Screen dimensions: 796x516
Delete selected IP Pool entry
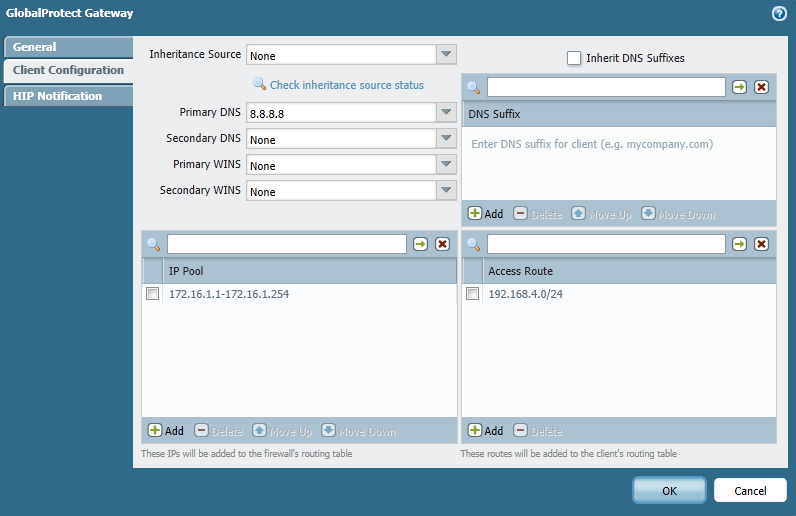(219, 431)
